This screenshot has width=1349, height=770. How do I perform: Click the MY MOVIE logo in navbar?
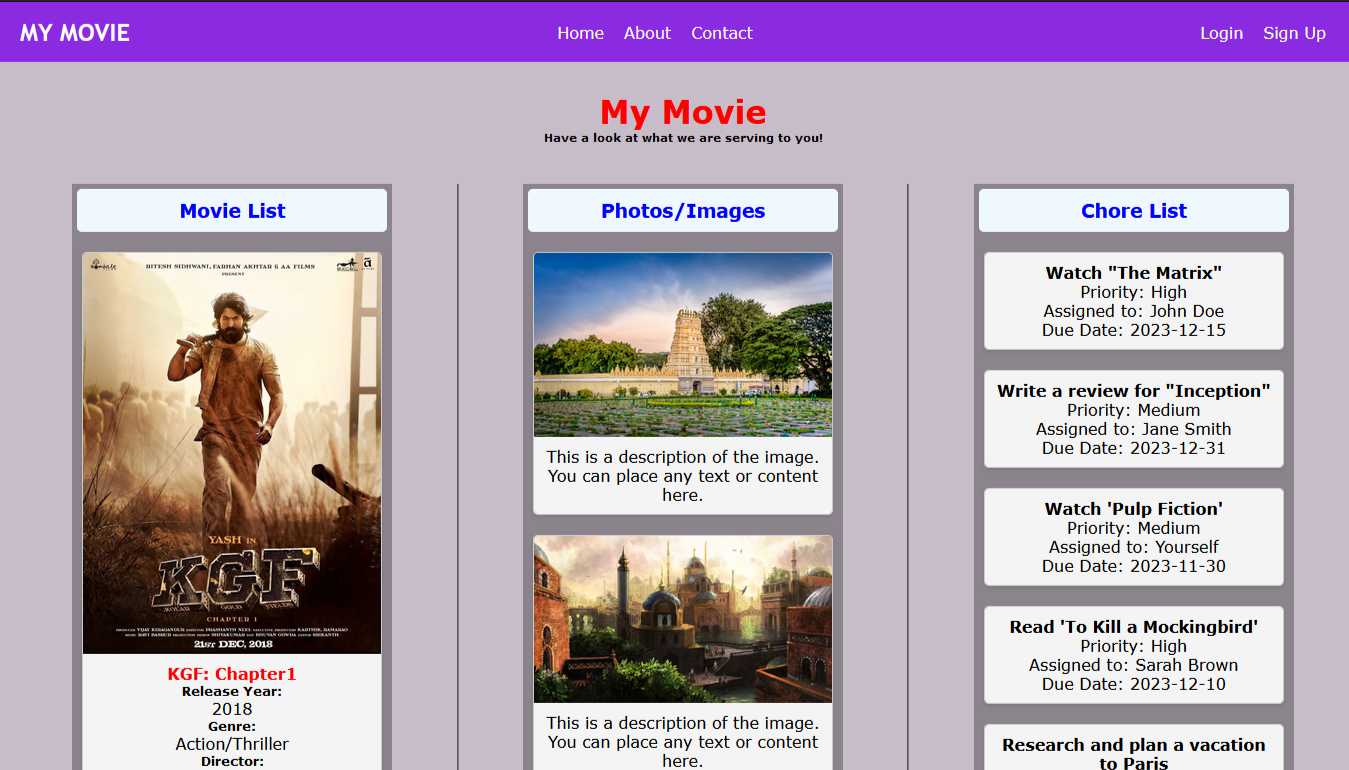click(x=75, y=33)
